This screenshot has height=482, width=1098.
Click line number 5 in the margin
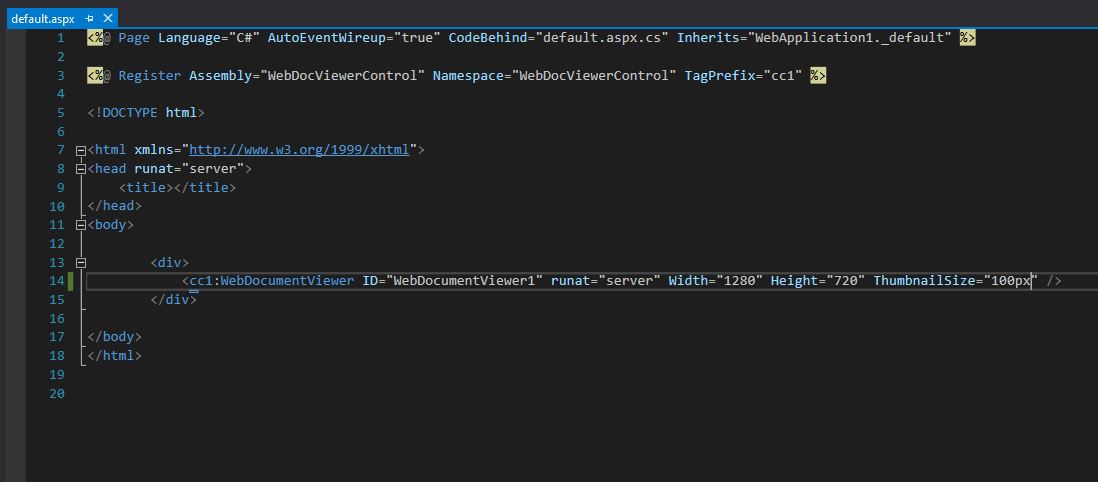tap(60, 113)
